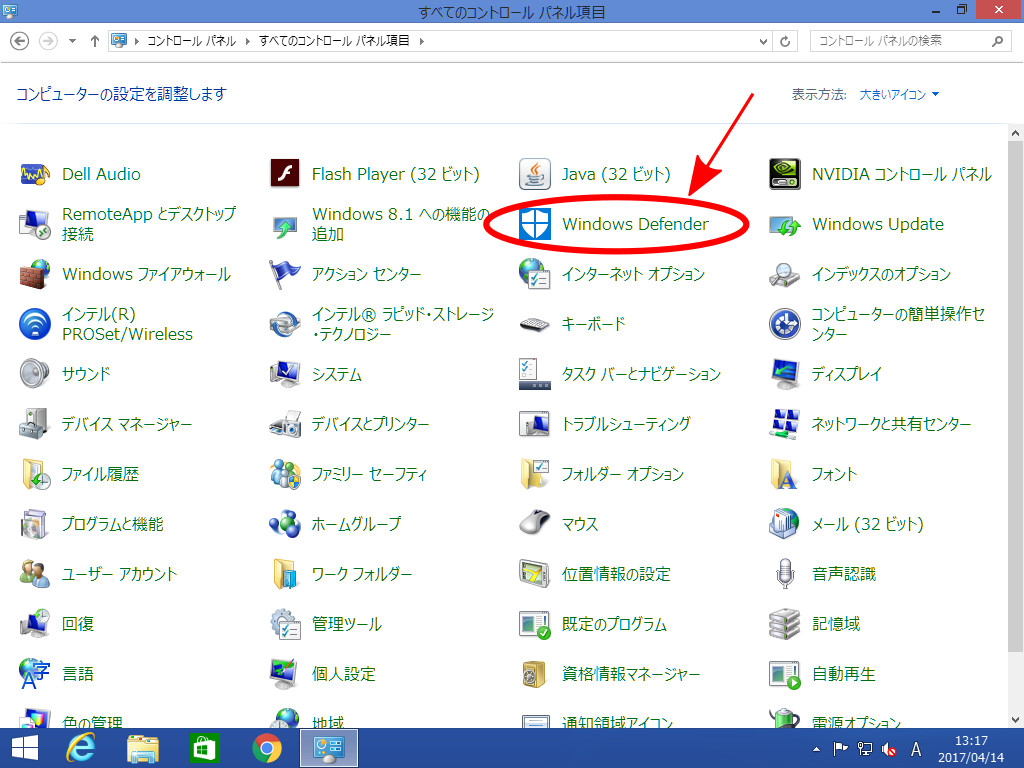The image size is (1024, 768).
Task: Open ネットワークと共有センター icon
Action: [x=784, y=424]
